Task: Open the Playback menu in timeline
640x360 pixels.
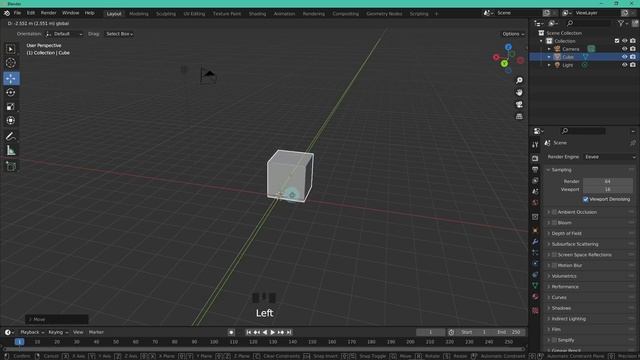Action: point(32,333)
